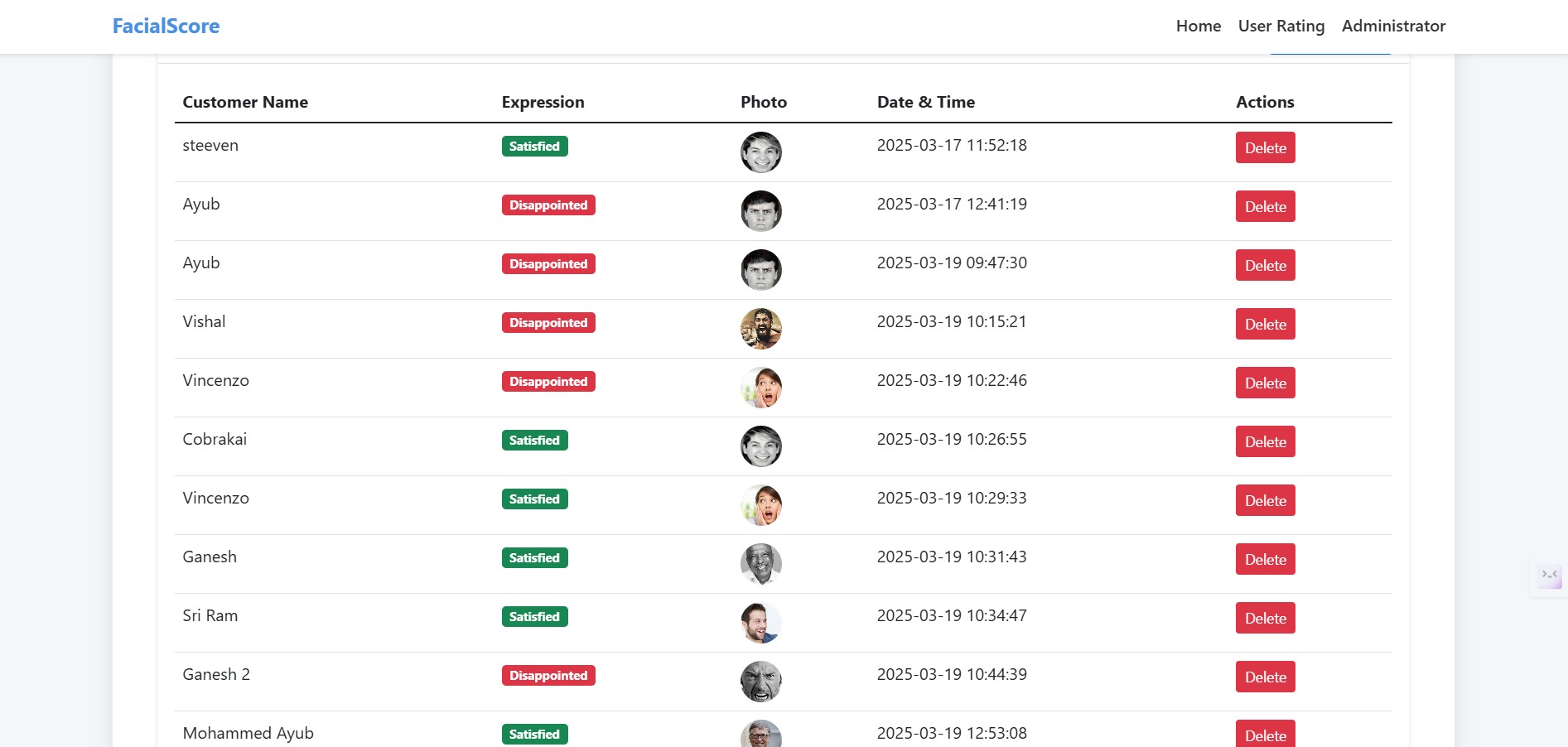Click Vincenzo's photo in the Disappointed row
Screen dimensions: 1568x747
[760, 388]
